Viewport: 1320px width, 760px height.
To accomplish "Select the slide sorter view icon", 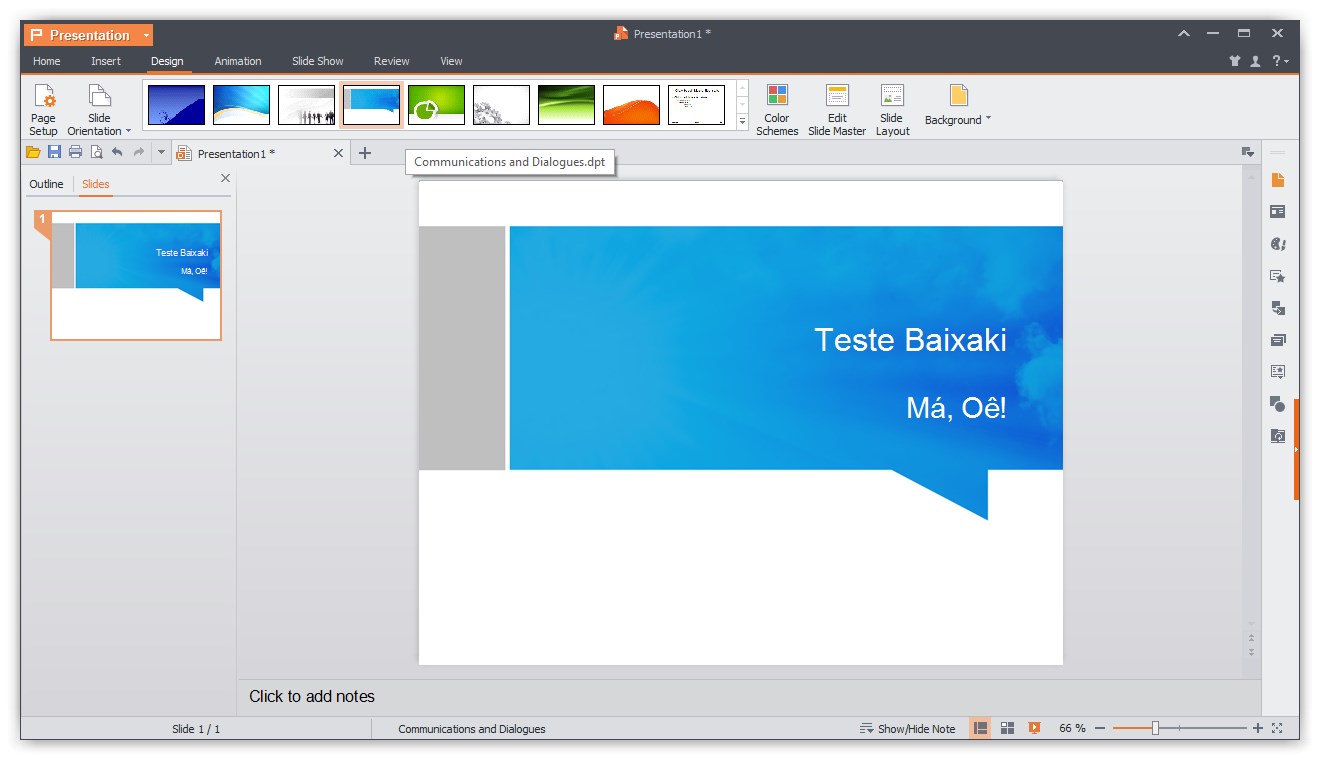I will 1006,728.
